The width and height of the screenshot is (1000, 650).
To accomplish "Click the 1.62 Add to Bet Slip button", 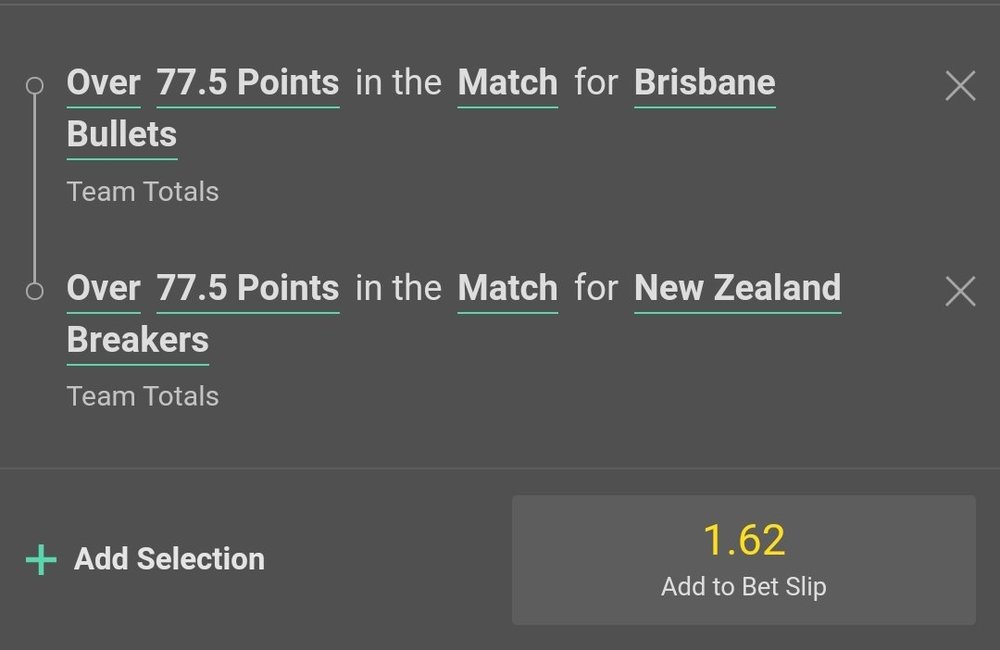I will coord(744,560).
